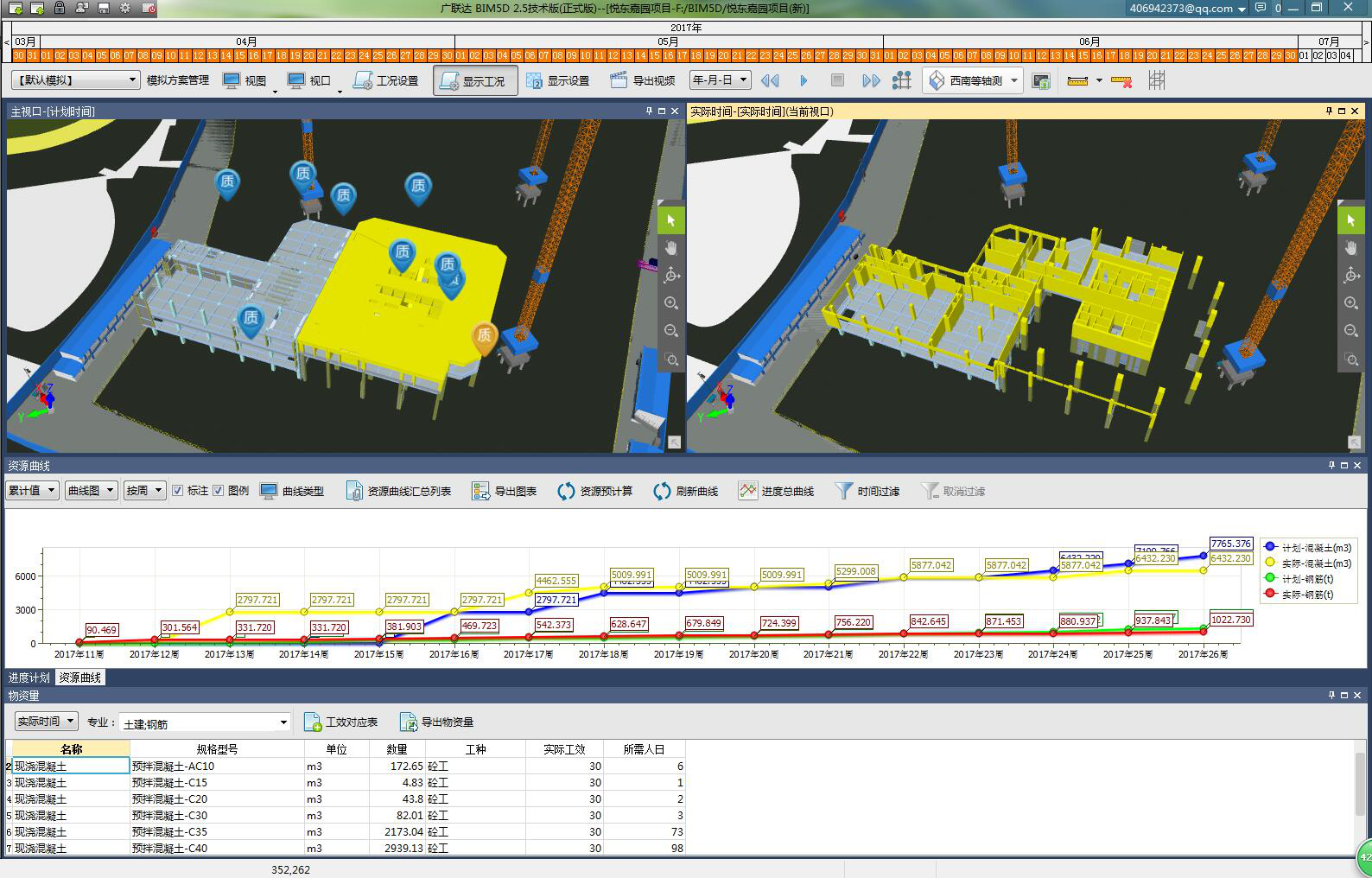Click the 工效对应表 button
1372x878 pixels.
pos(341,722)
